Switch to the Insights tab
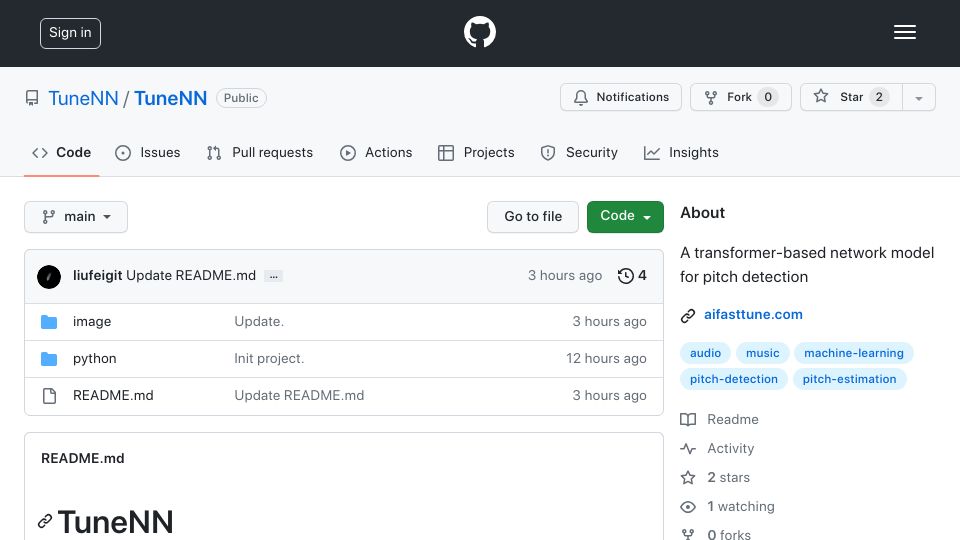 point(681,152)
